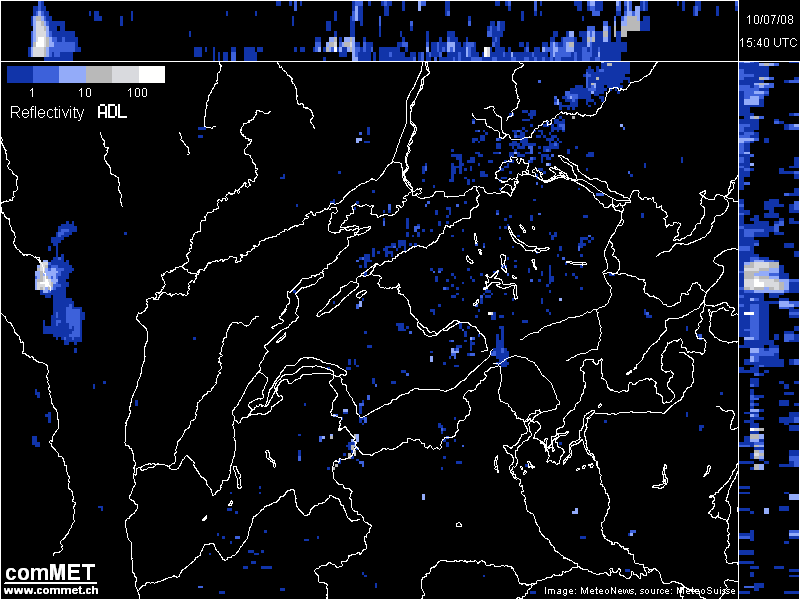800x600 pixels.
Task: Click the dark gray legend swatch
Action: 99,74
